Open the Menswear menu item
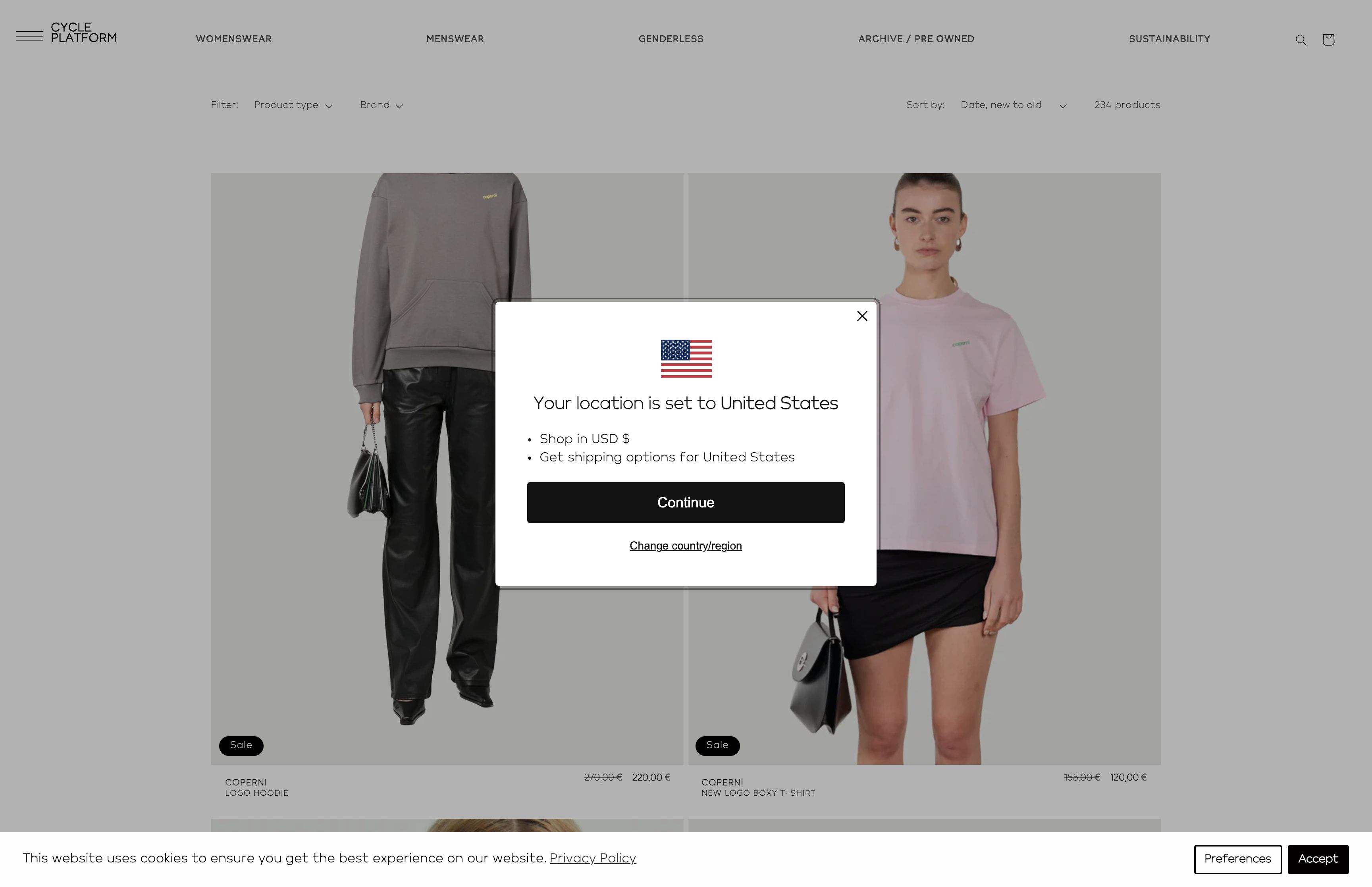The image size is (1372, 887). point(455,39)
